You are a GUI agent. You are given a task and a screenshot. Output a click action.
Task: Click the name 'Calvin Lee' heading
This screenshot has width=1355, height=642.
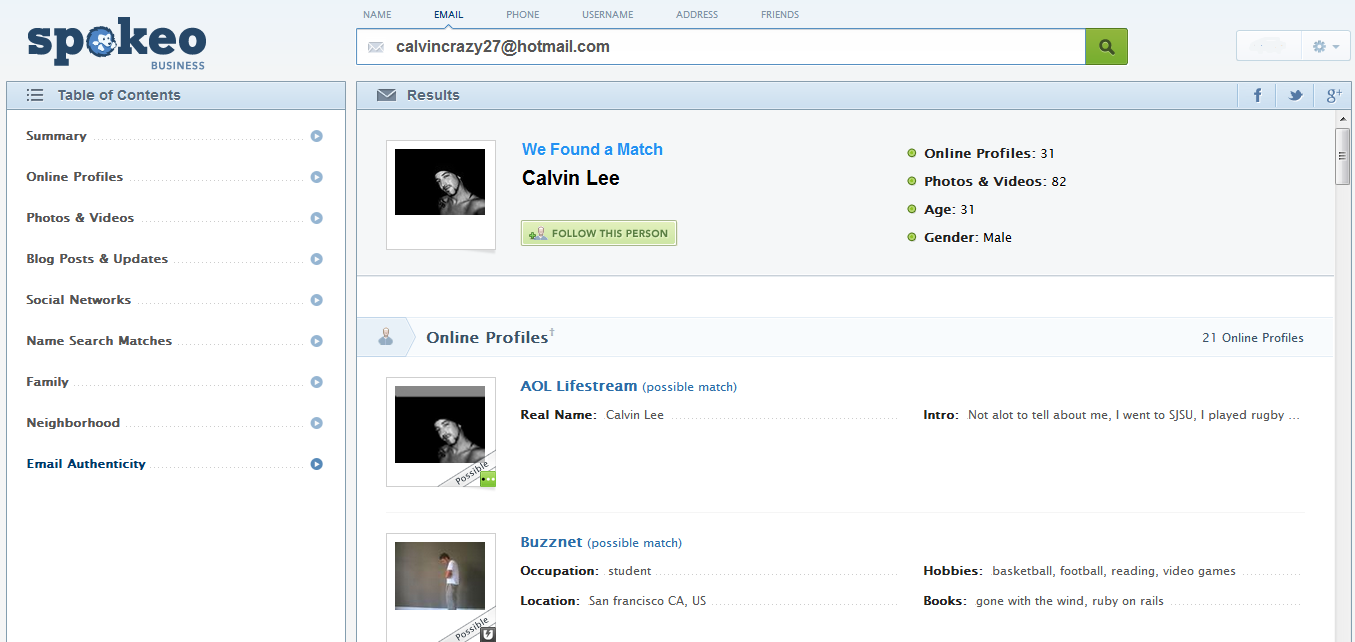coord(571,179)
